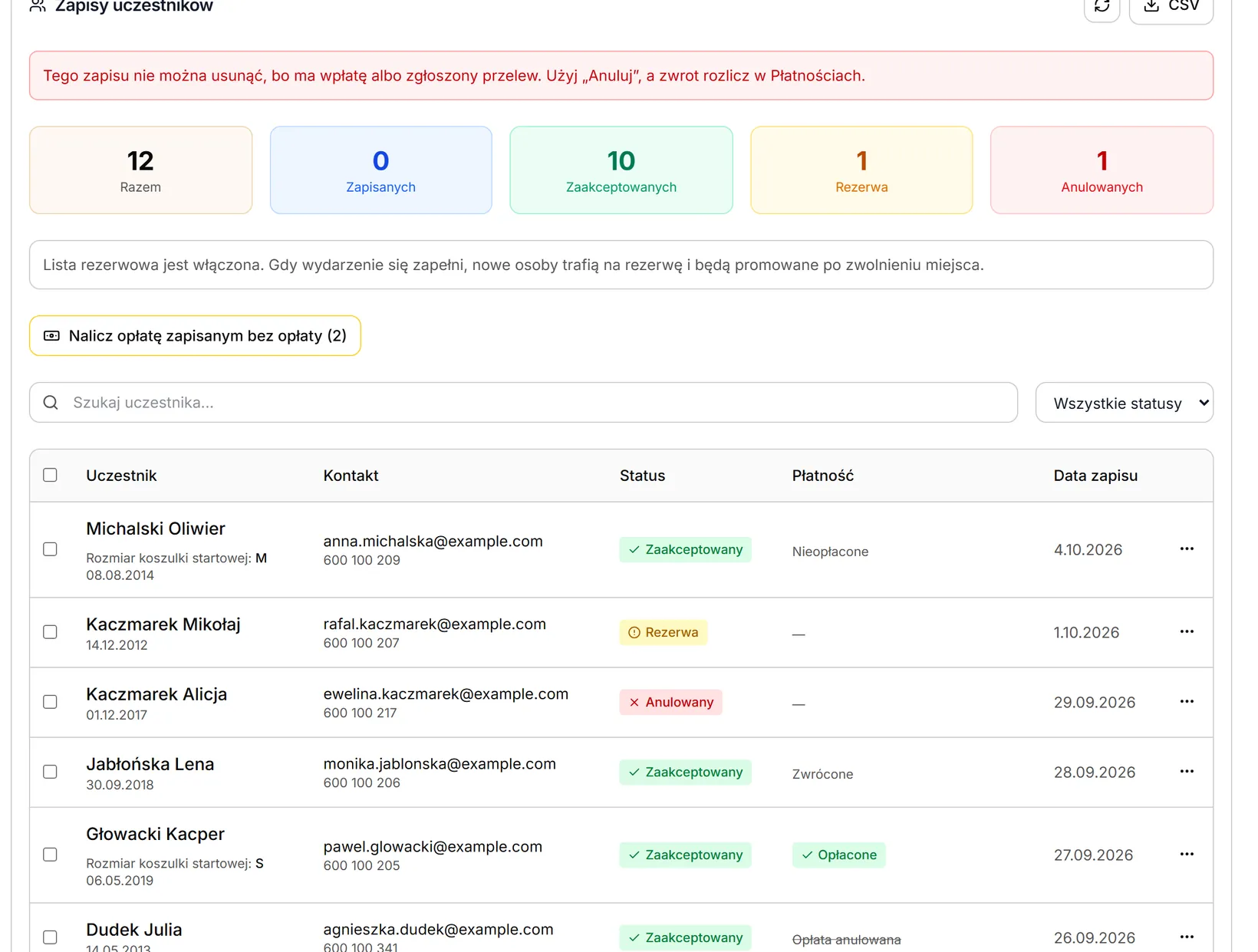Click the Data zapisu column header
This screenshot has width=1258, height=952.
click(x=1095, y=476)
